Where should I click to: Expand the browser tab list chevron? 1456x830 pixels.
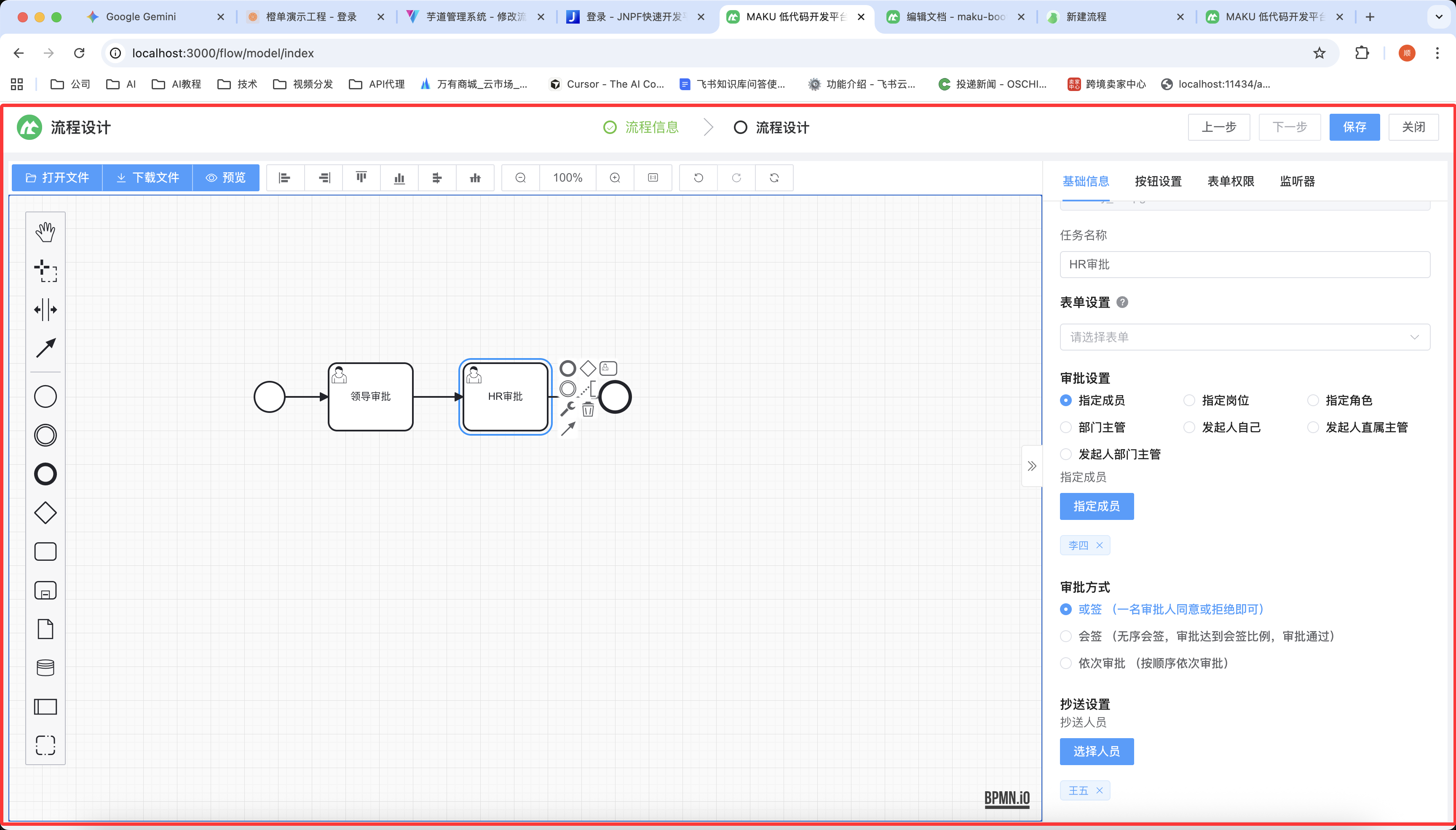coord(1438,16)
